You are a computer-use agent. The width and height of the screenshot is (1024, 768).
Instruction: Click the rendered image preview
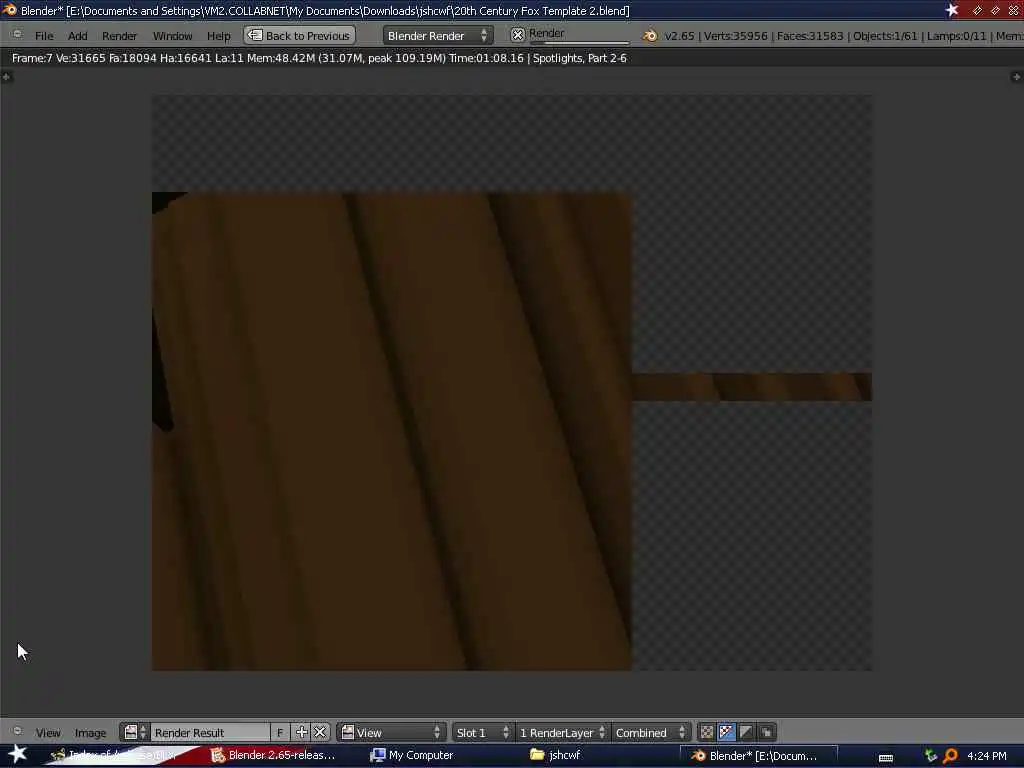point(512,383)
